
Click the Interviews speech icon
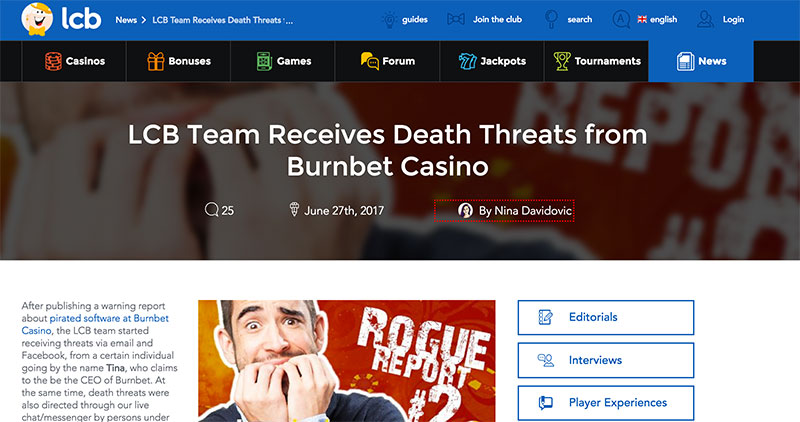545,360
